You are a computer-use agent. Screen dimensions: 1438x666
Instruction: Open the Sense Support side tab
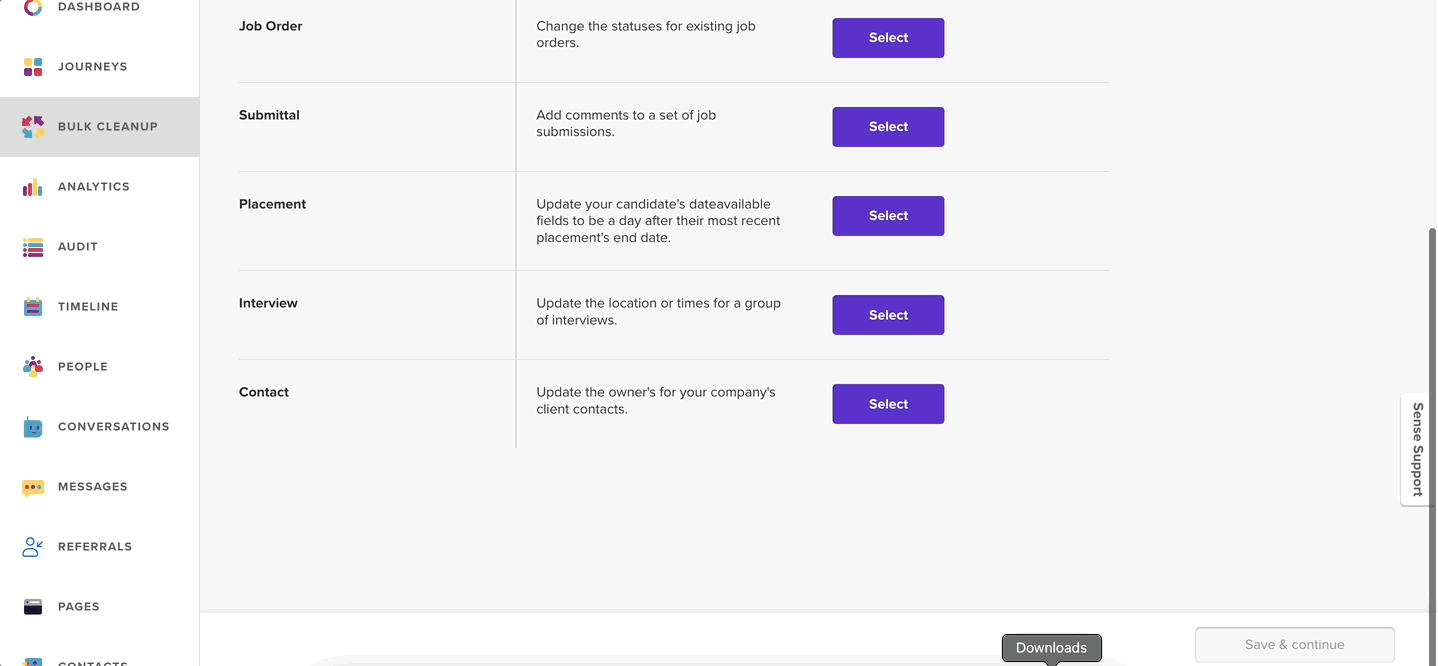(x=1418, y=449)
